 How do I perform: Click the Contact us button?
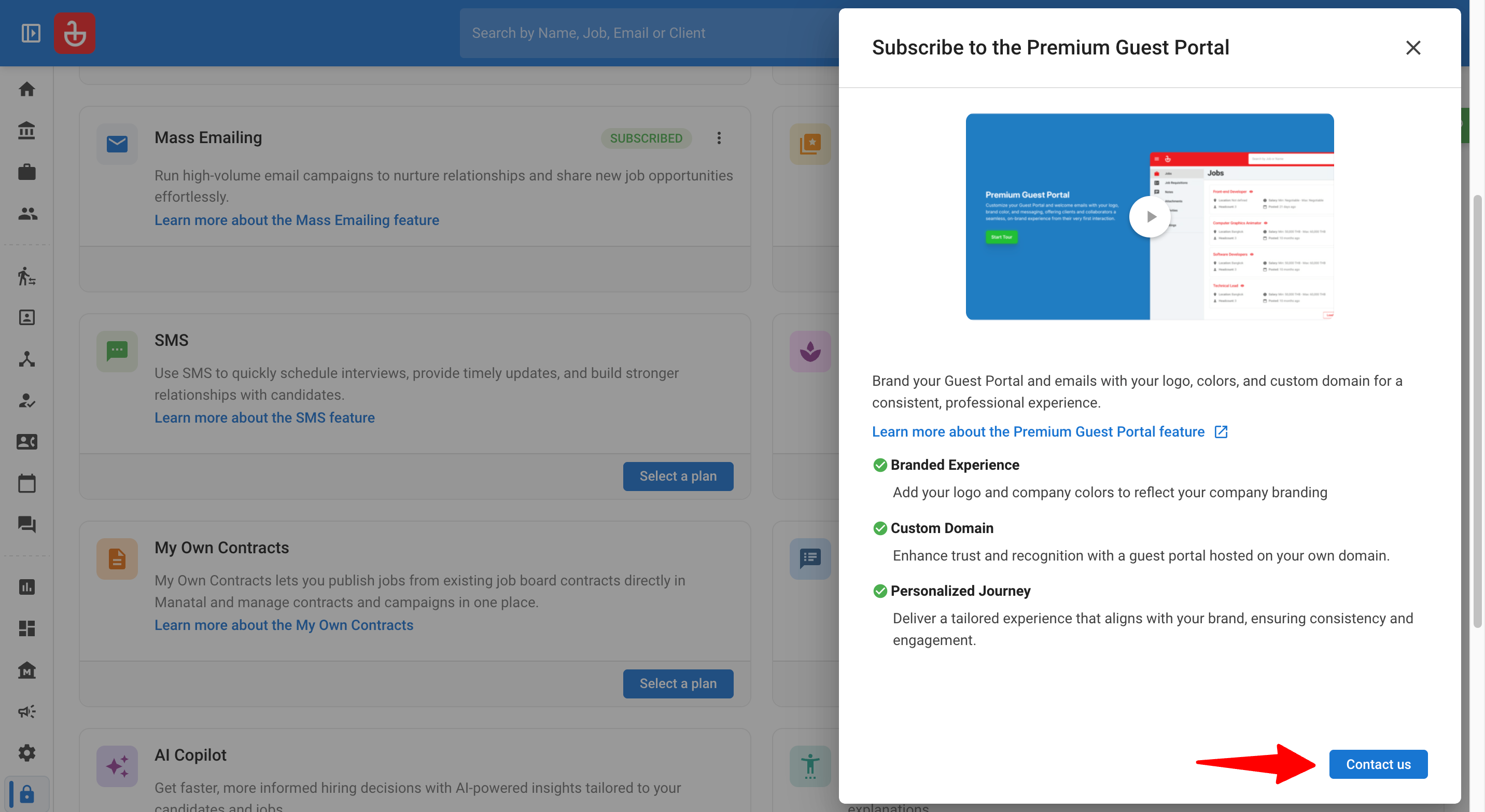(x=1378, y=764)
